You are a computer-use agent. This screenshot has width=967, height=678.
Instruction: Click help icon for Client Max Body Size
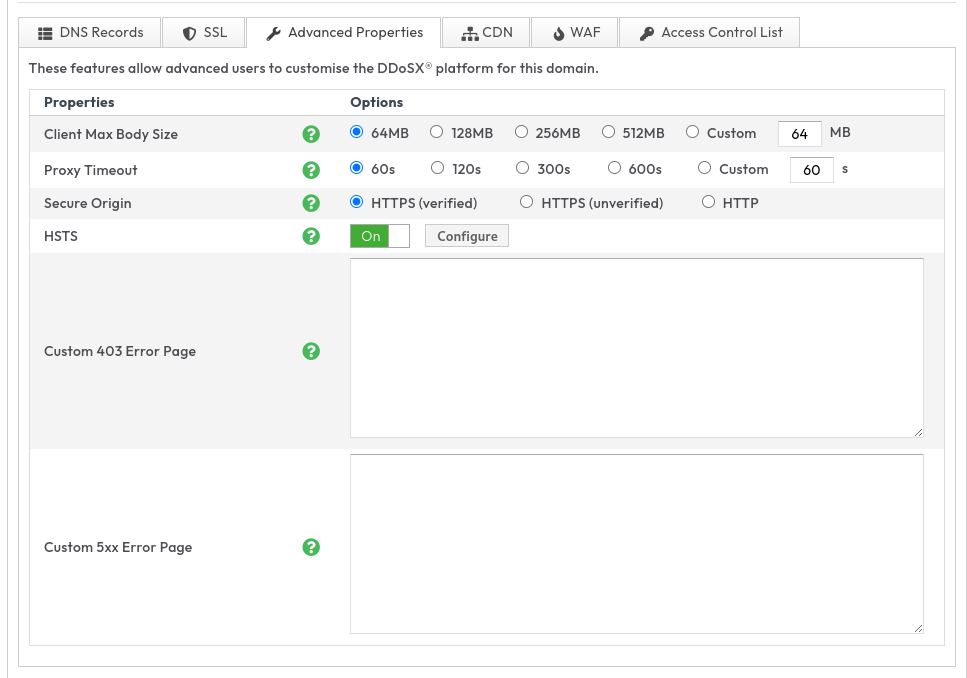point(311,134)
